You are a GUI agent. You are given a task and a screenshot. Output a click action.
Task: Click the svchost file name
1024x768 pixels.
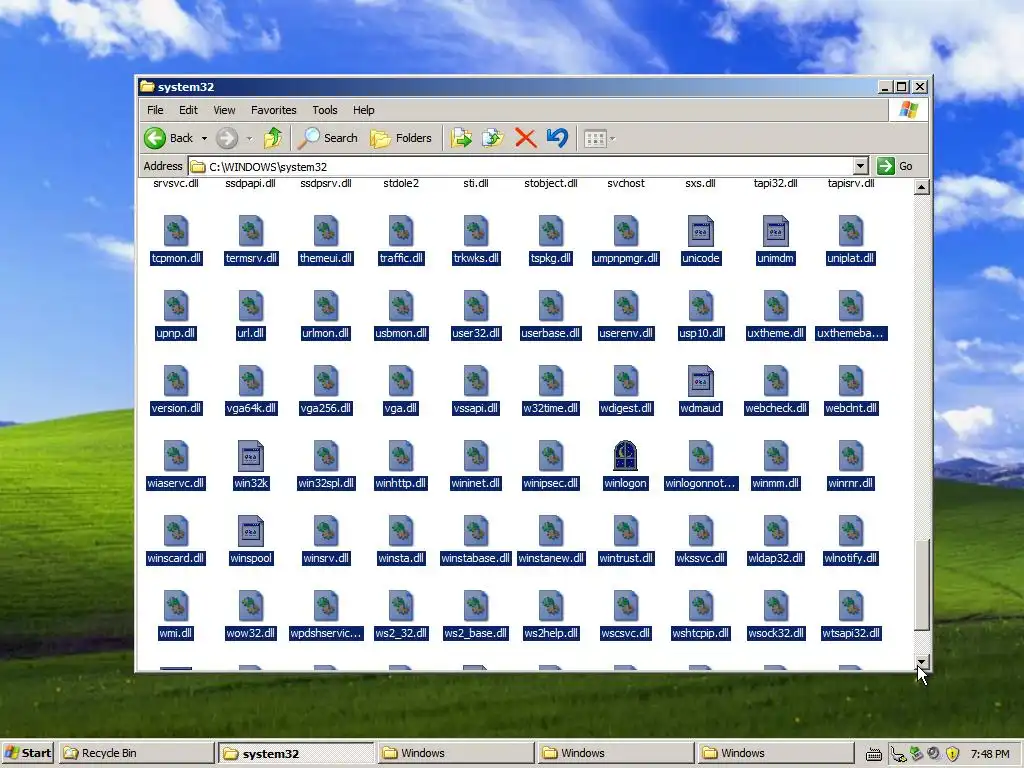coord(626,184)
